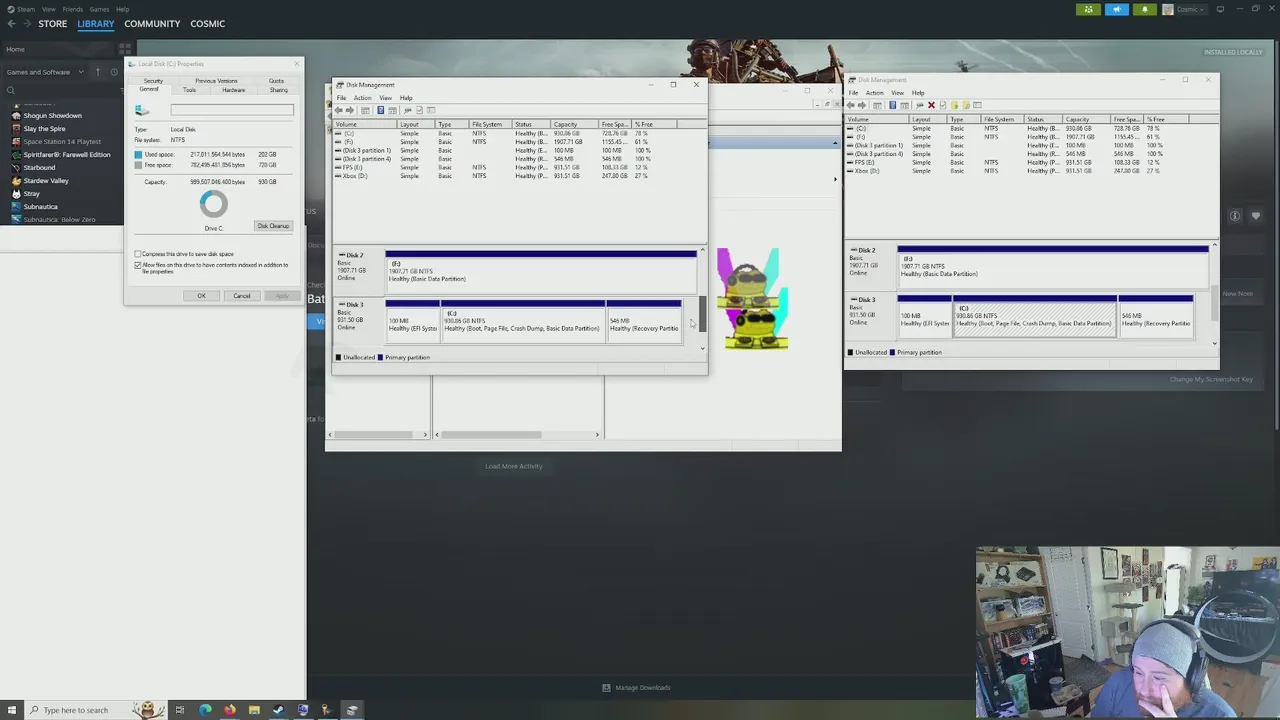The width and height of the screenshot is (1280, 720).
Task: Click Manage Downloads in Steam
Action: pyautogui.click(x=636, y=688)
